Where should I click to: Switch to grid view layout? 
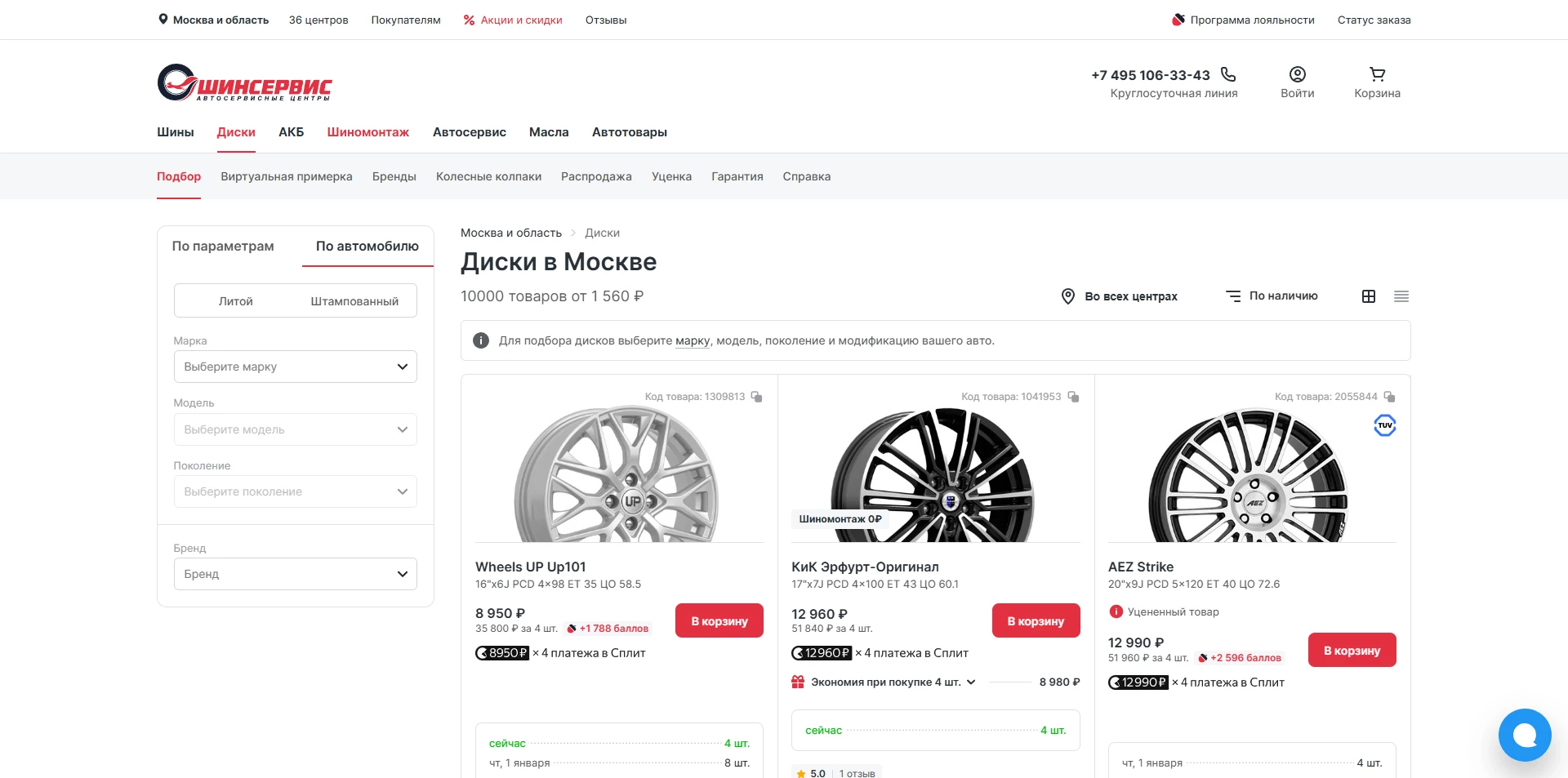pyautogui.click(x=1369, y=296)
